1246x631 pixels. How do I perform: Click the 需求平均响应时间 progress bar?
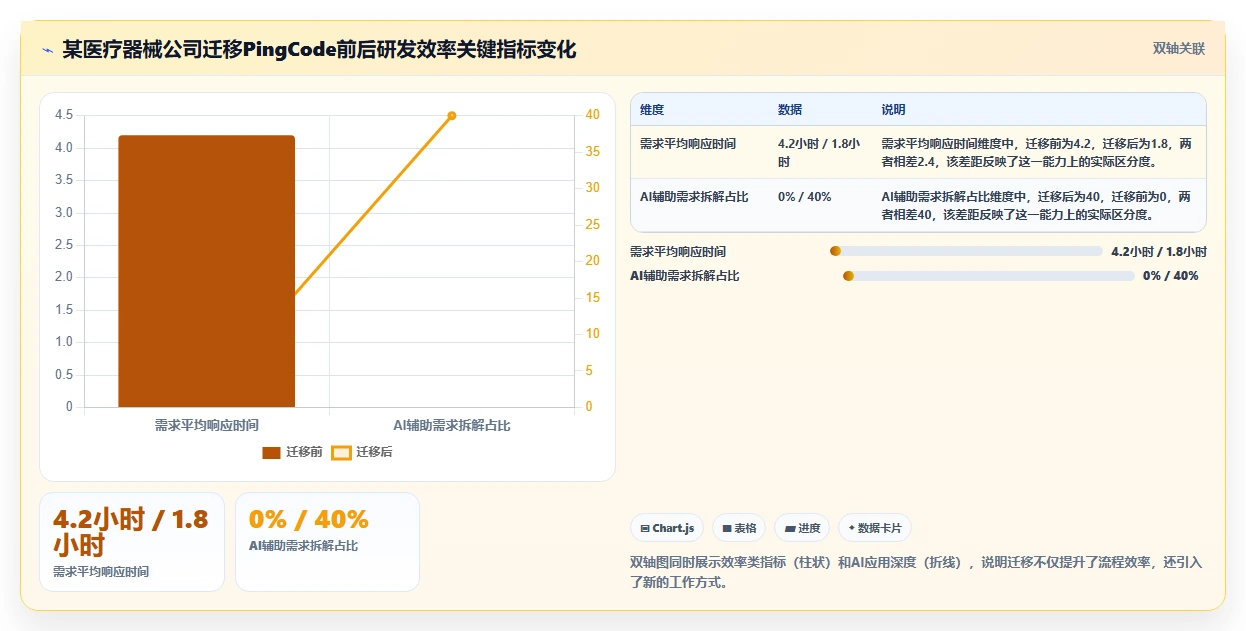pyautogui.click(x=966, y=252)
